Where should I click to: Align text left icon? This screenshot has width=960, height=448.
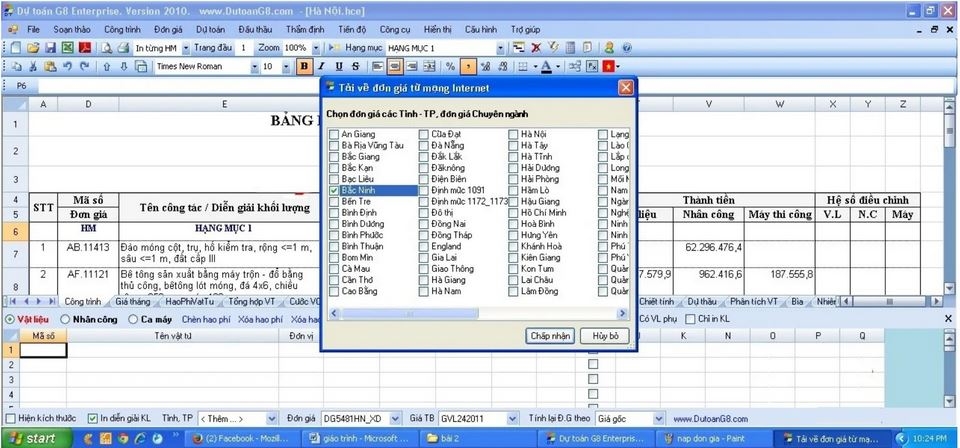(x=378, y=67)
